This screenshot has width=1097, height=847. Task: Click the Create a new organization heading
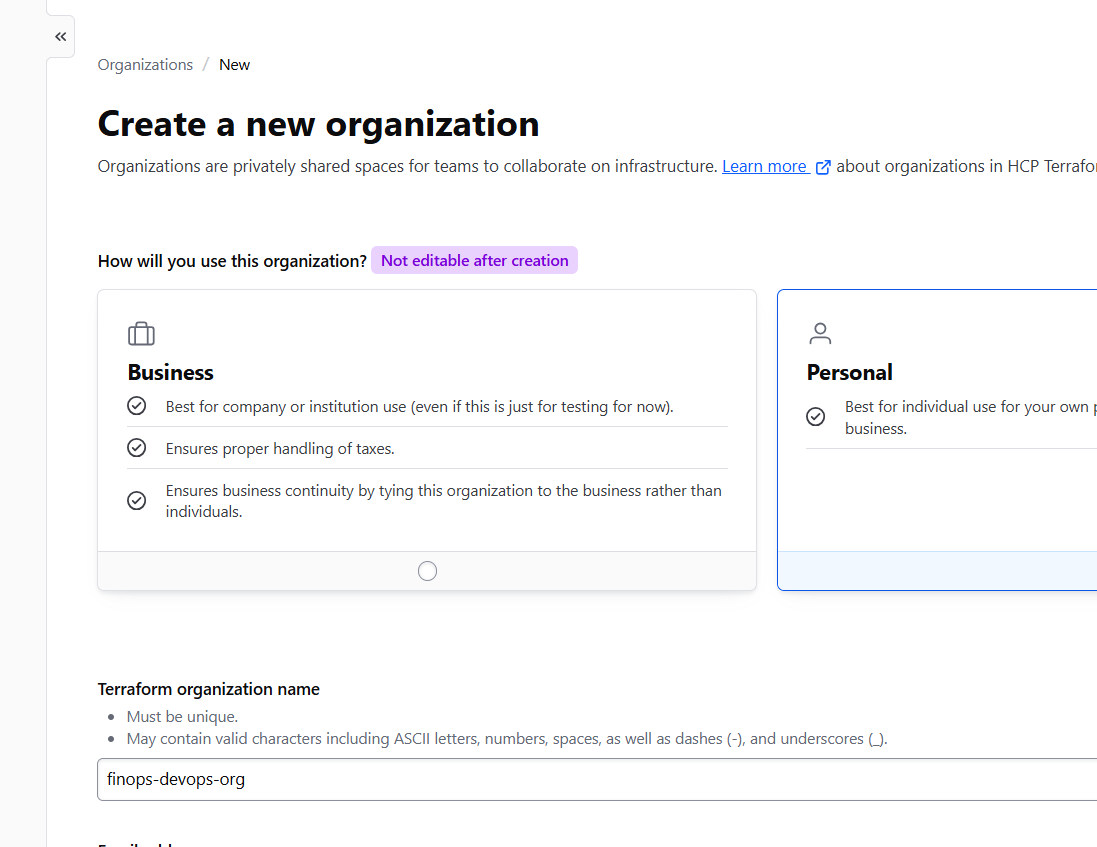[318, 124]
